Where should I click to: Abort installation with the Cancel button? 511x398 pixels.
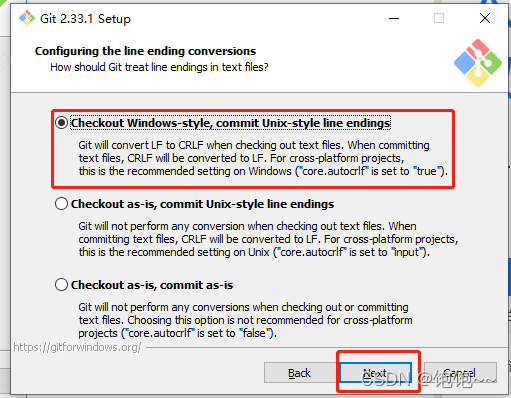pyautogui.click(x=460, y=373)
